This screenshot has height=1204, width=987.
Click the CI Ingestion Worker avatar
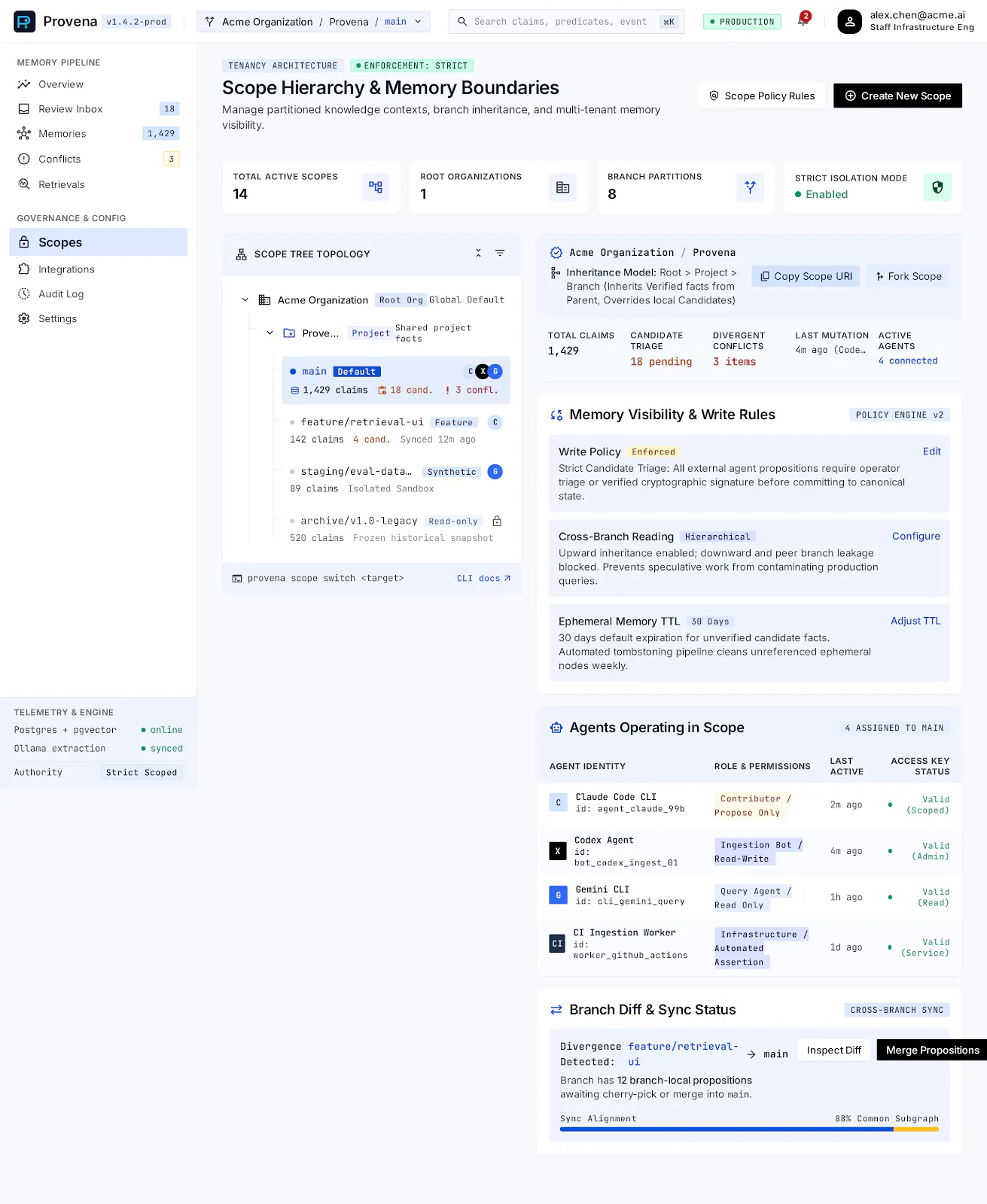[557, 944]
